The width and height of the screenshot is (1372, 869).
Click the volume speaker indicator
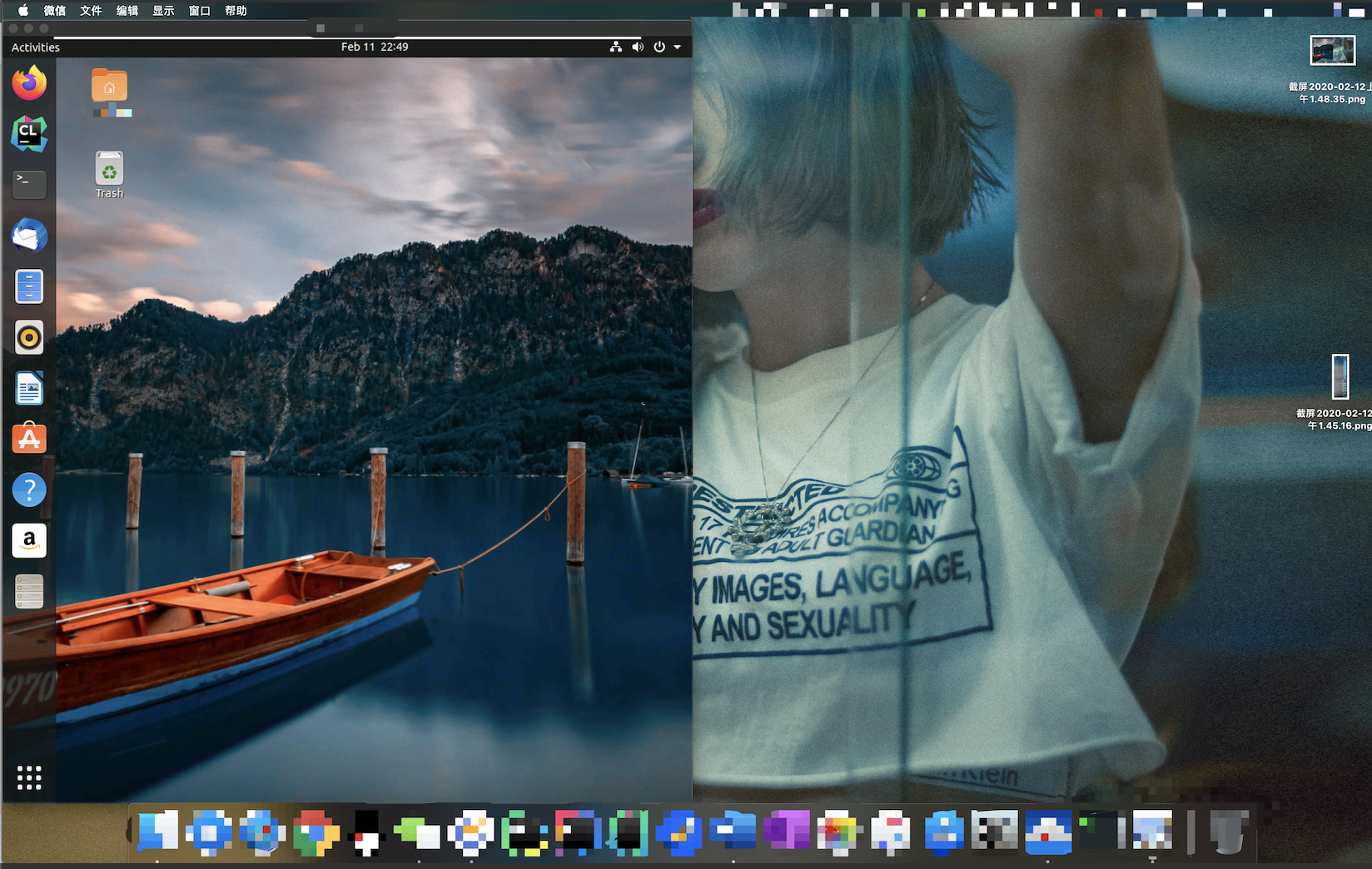pos(638,47)
